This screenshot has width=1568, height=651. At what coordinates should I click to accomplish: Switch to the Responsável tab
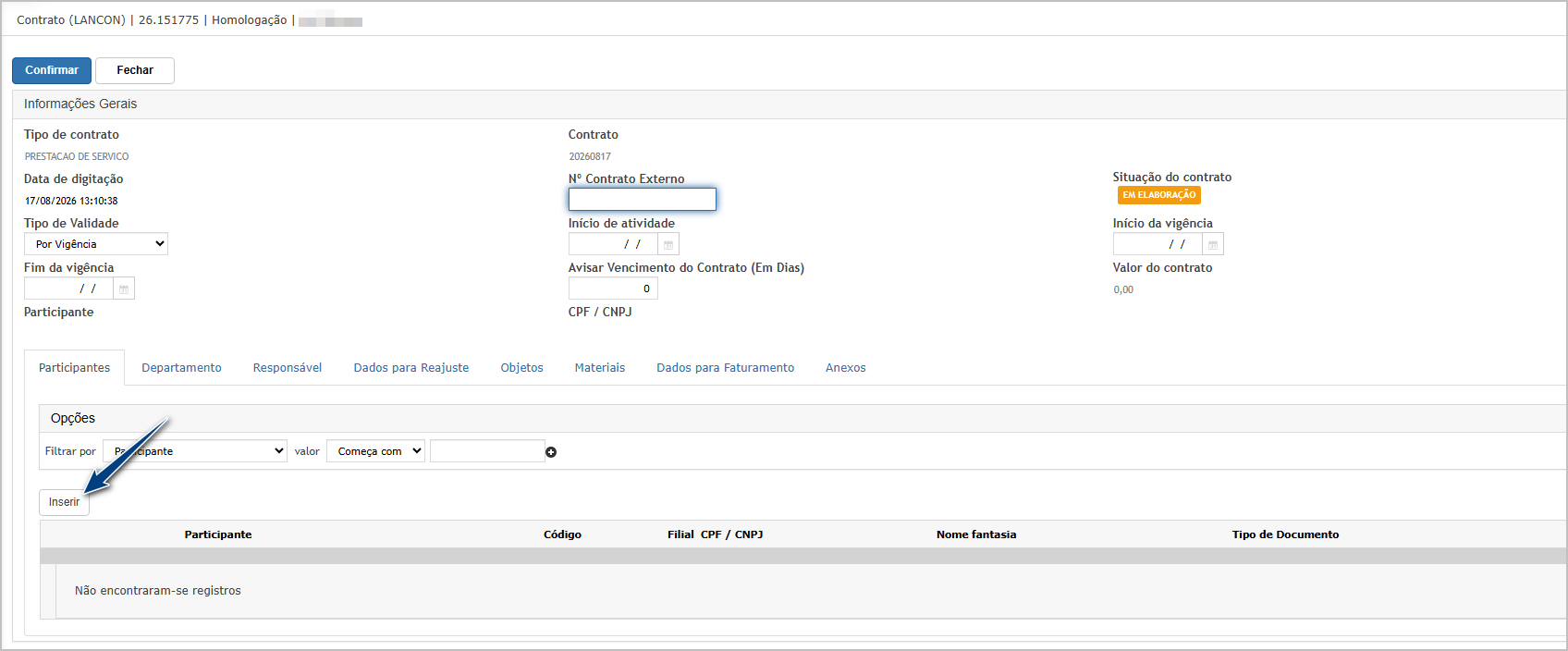click(288, 368)
